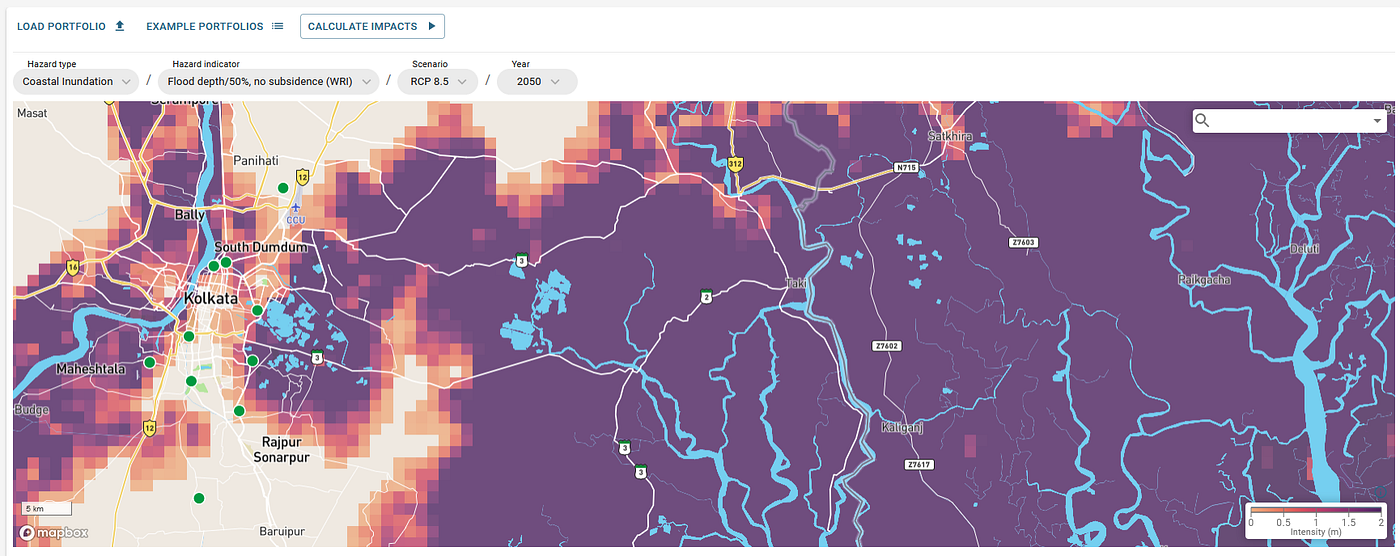Click the play icon in Calculate Impacts
This screenshot has width=1400, height=556.
pyautogui.click(x=431, y=26)
